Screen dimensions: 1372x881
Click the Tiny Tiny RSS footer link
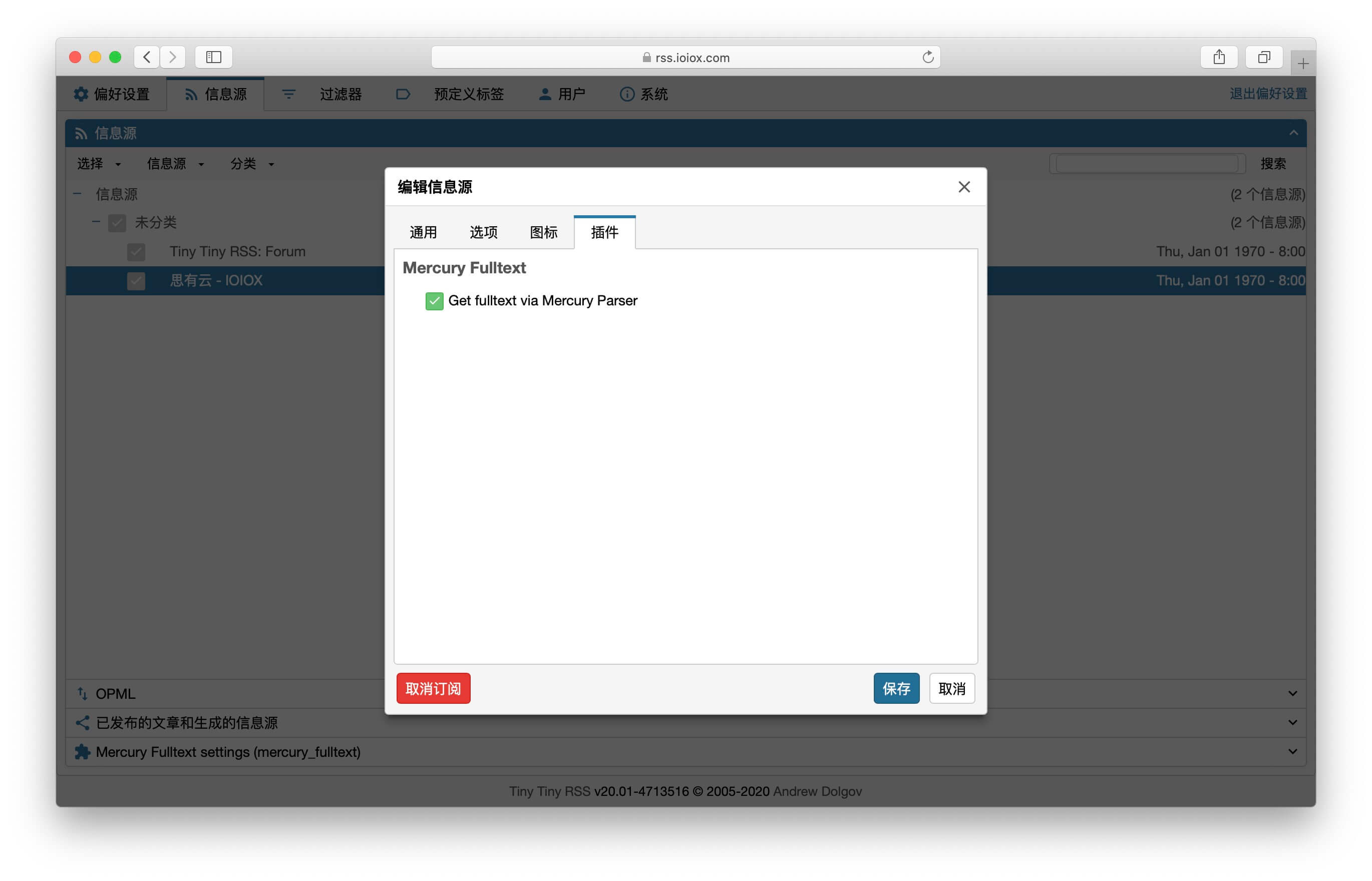click(x=549, y=791)
